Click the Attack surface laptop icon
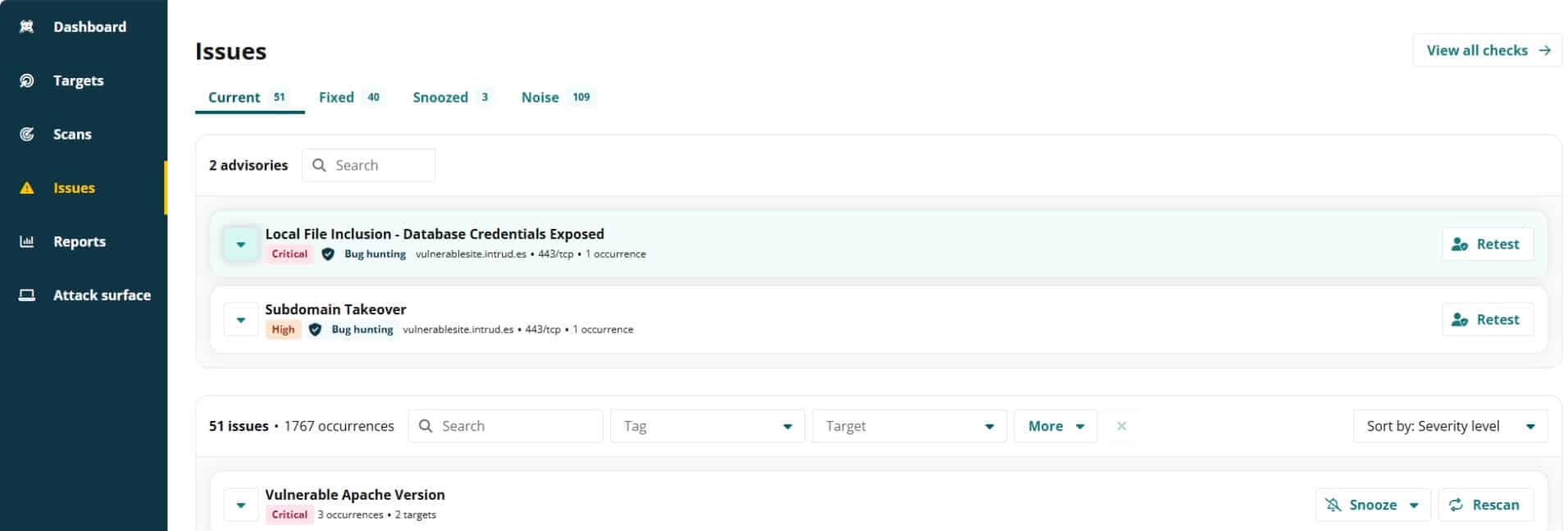Screen dimensions: 1568x531 [x=27, y=295]
